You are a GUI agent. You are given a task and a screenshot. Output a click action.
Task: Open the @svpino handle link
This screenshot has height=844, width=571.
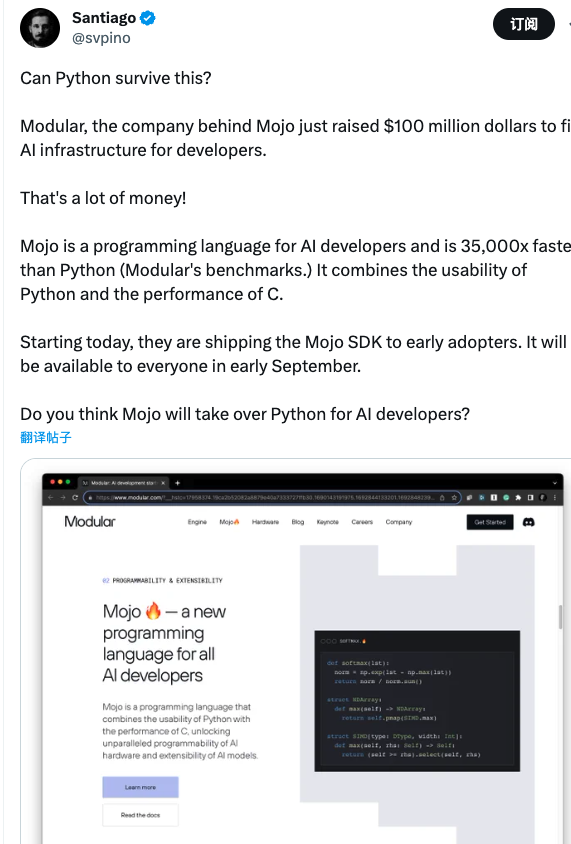[101, 38]
